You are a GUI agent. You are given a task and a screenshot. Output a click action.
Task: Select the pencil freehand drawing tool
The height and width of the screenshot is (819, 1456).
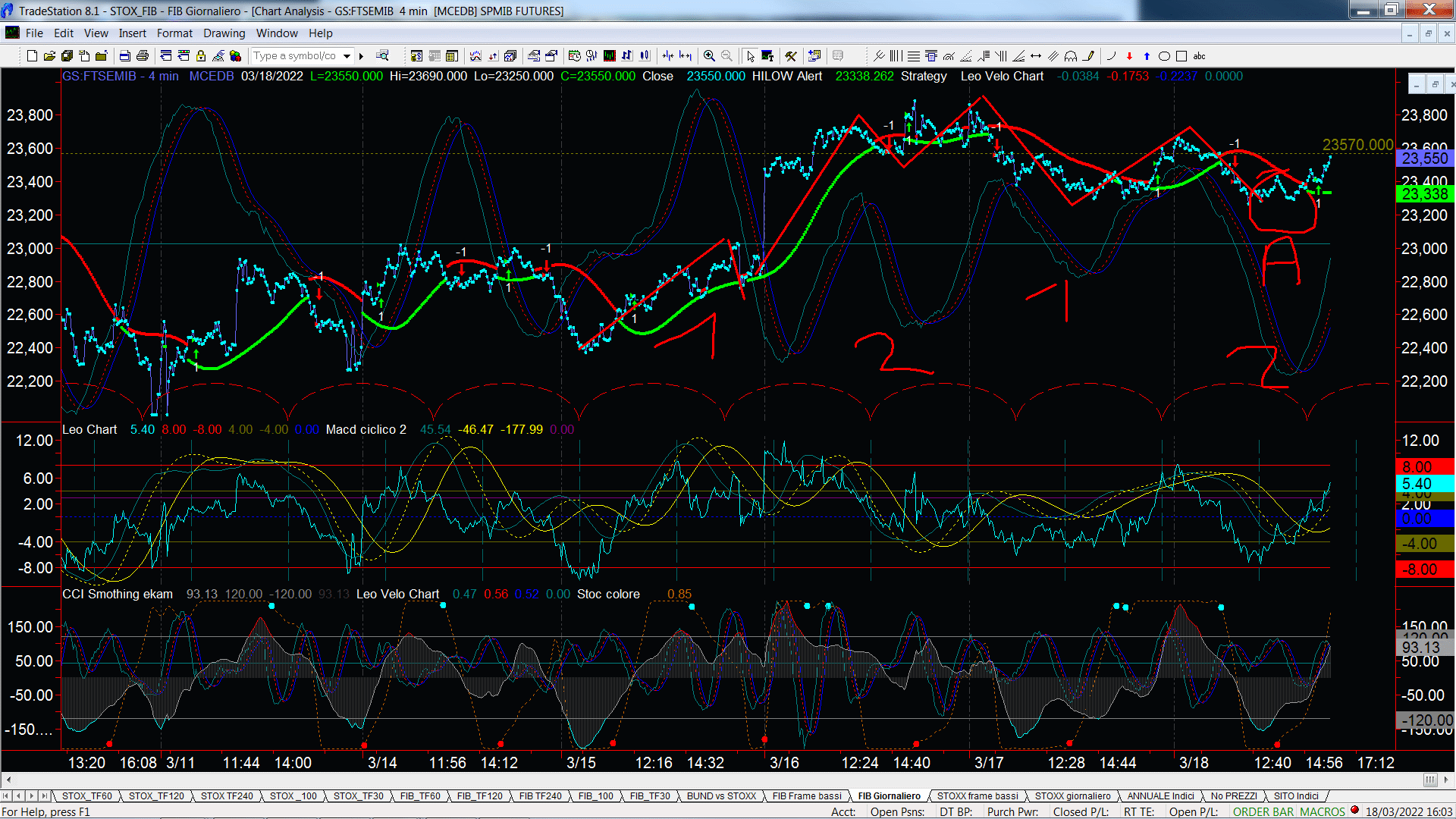pos(1089,56)
